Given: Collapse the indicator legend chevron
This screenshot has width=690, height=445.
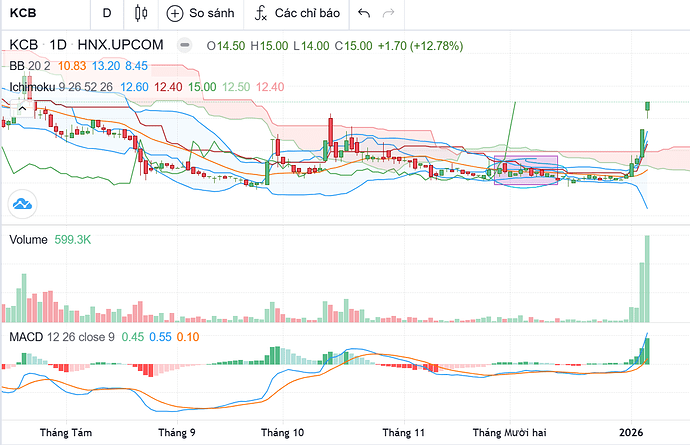Looking at the screenshot, I should [22, 108].
